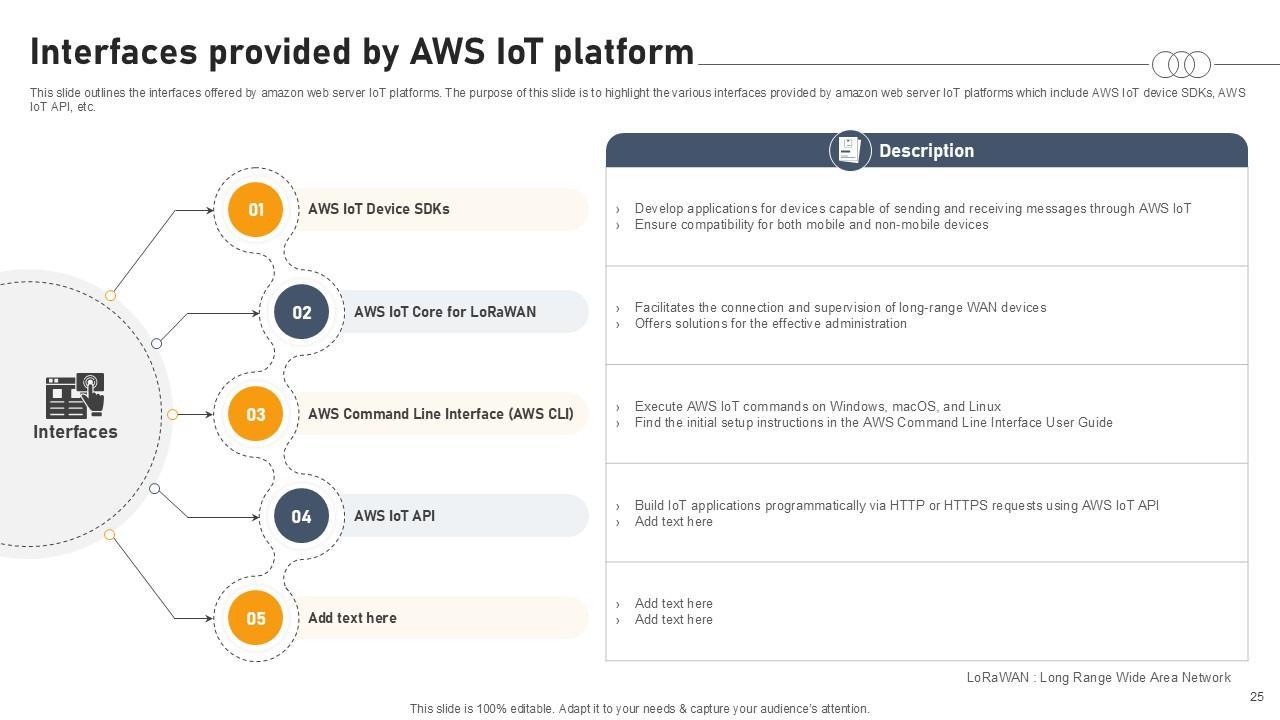Image resolution: width=1280 pixels, height=720 pixels.
Task: Select the dark blue 02 circle badge
Action: pos(302,312)
